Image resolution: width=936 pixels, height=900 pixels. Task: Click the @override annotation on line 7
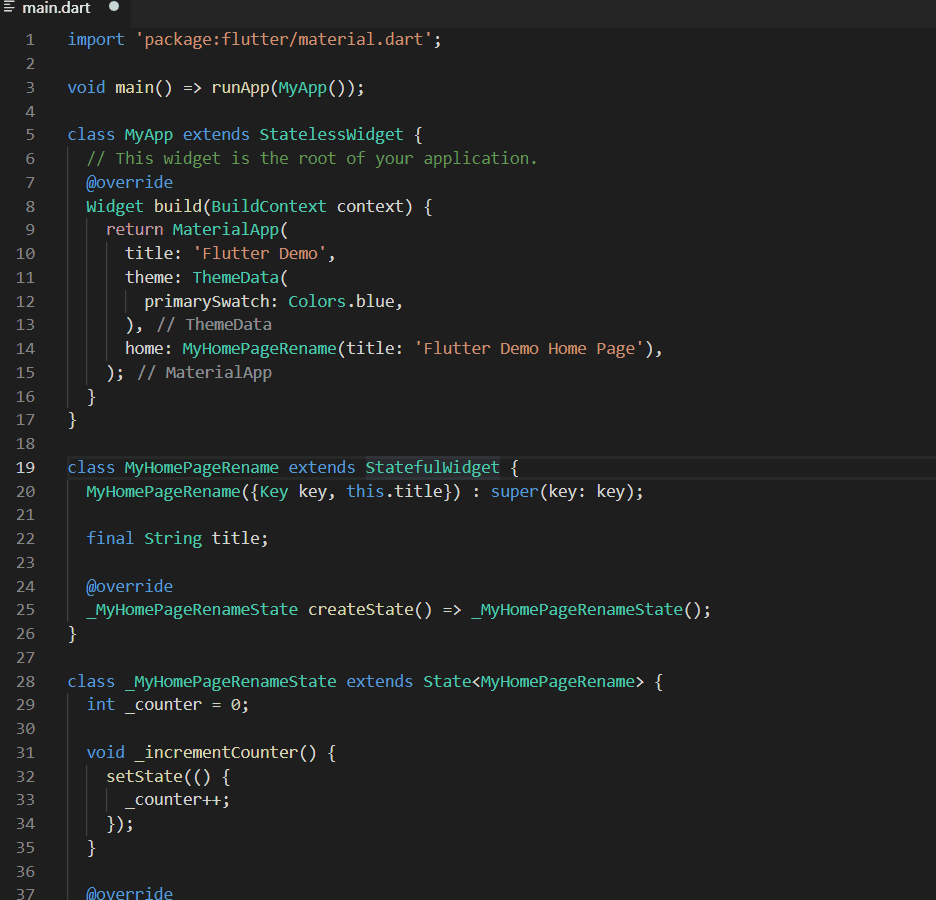coord(129,182)
